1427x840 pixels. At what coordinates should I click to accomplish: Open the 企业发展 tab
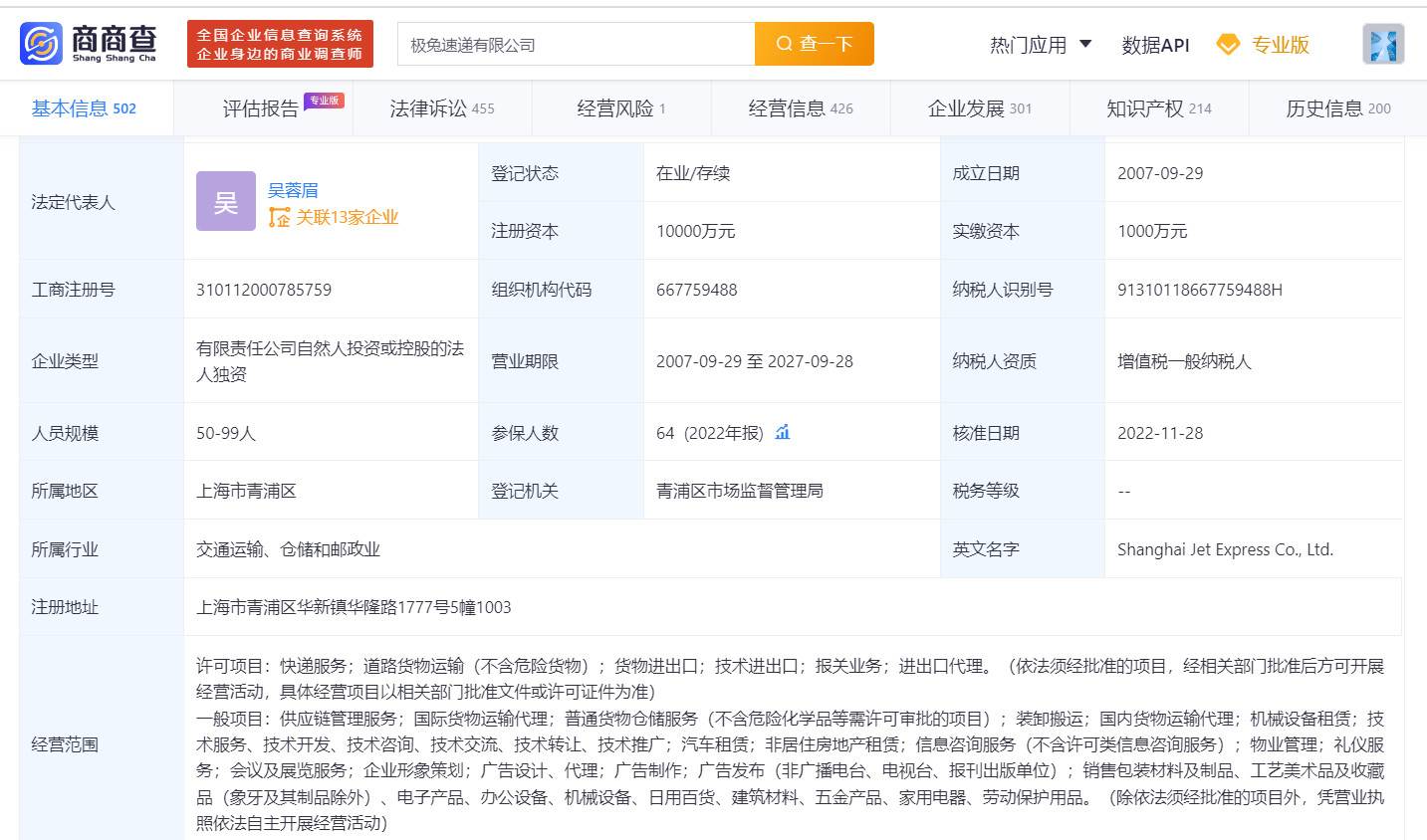pos(979,108)
